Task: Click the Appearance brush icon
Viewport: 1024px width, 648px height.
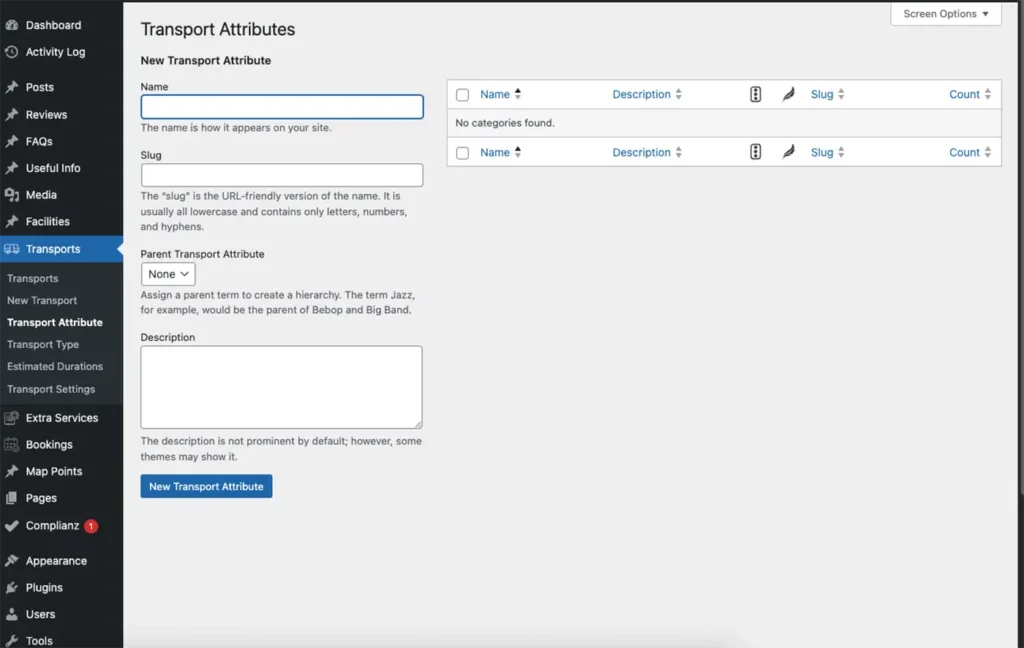Action: point(12,561)
